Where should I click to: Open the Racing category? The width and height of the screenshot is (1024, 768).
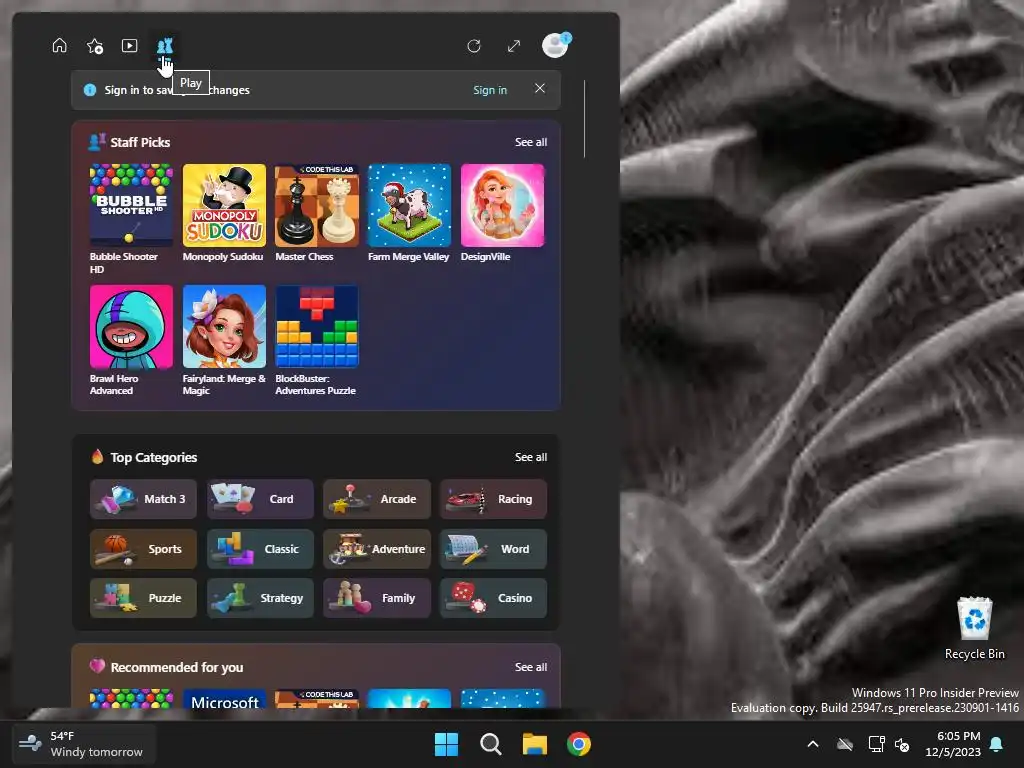(x=493, y=499)
